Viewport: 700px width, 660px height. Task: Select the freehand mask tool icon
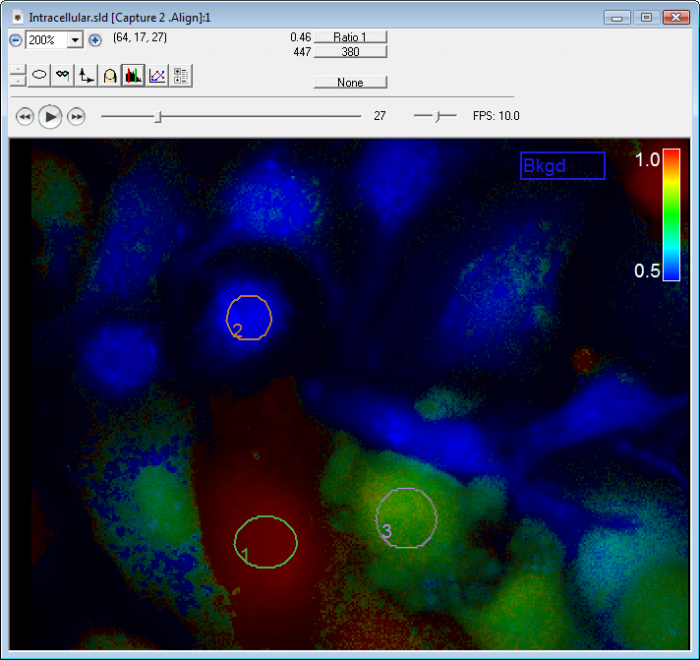point(63,74)
